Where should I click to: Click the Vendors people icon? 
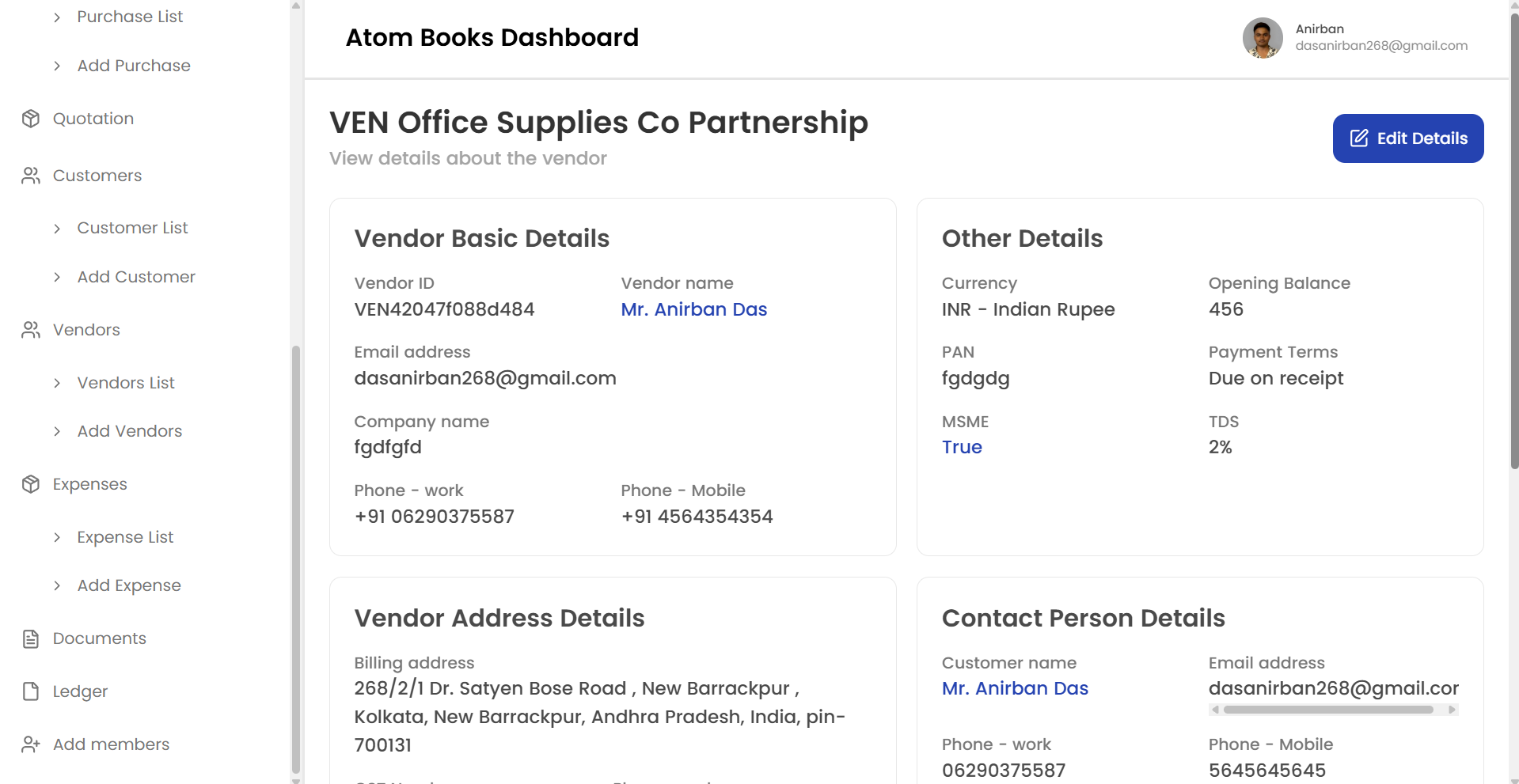point(31,330)
